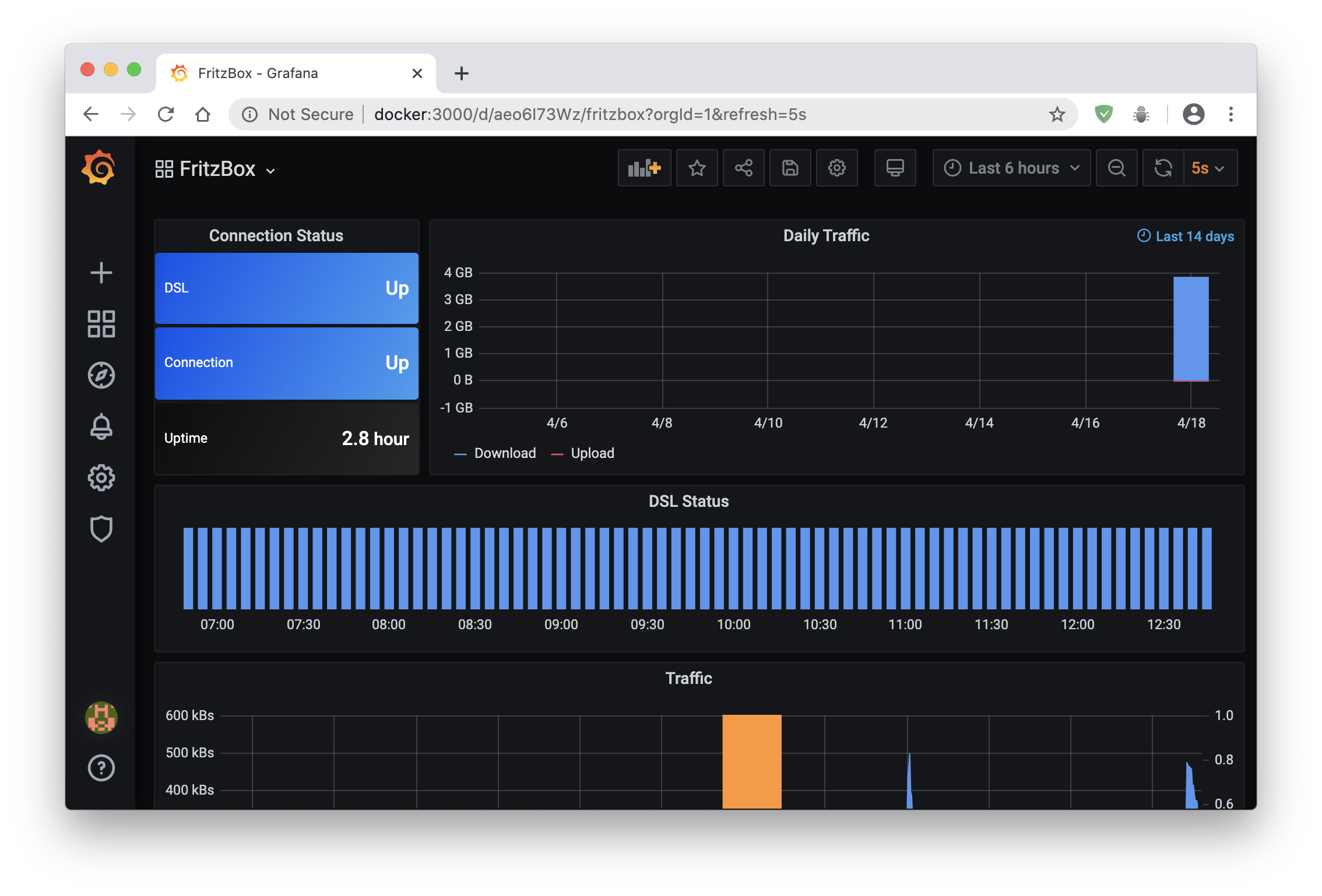
Task: Zoom out the time range with the magnifier
Action: (1116, 168)
